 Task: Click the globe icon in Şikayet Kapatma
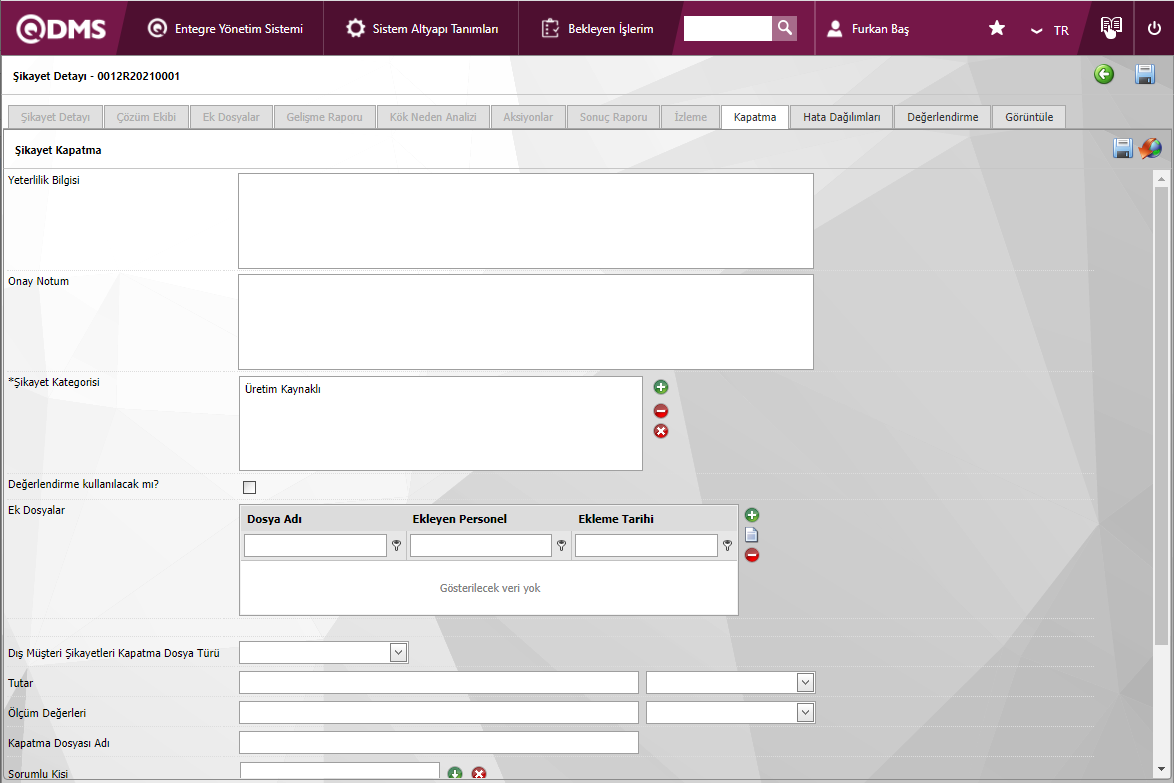point(1150,148)
